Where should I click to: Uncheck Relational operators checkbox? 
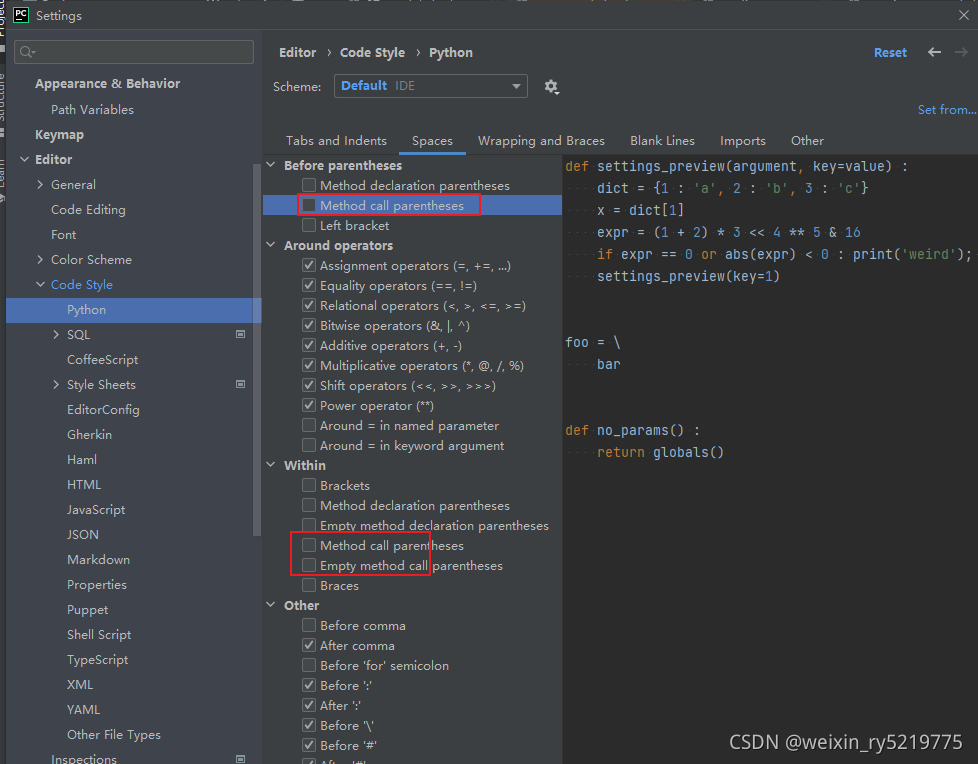[309, 305]
